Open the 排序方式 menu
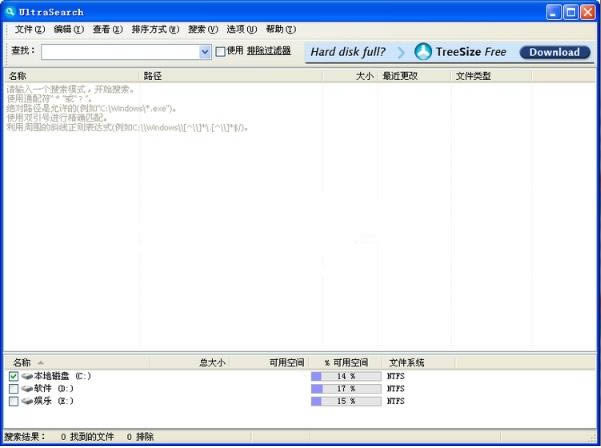This screenshot has height=448, width=601. coord(155,29)
